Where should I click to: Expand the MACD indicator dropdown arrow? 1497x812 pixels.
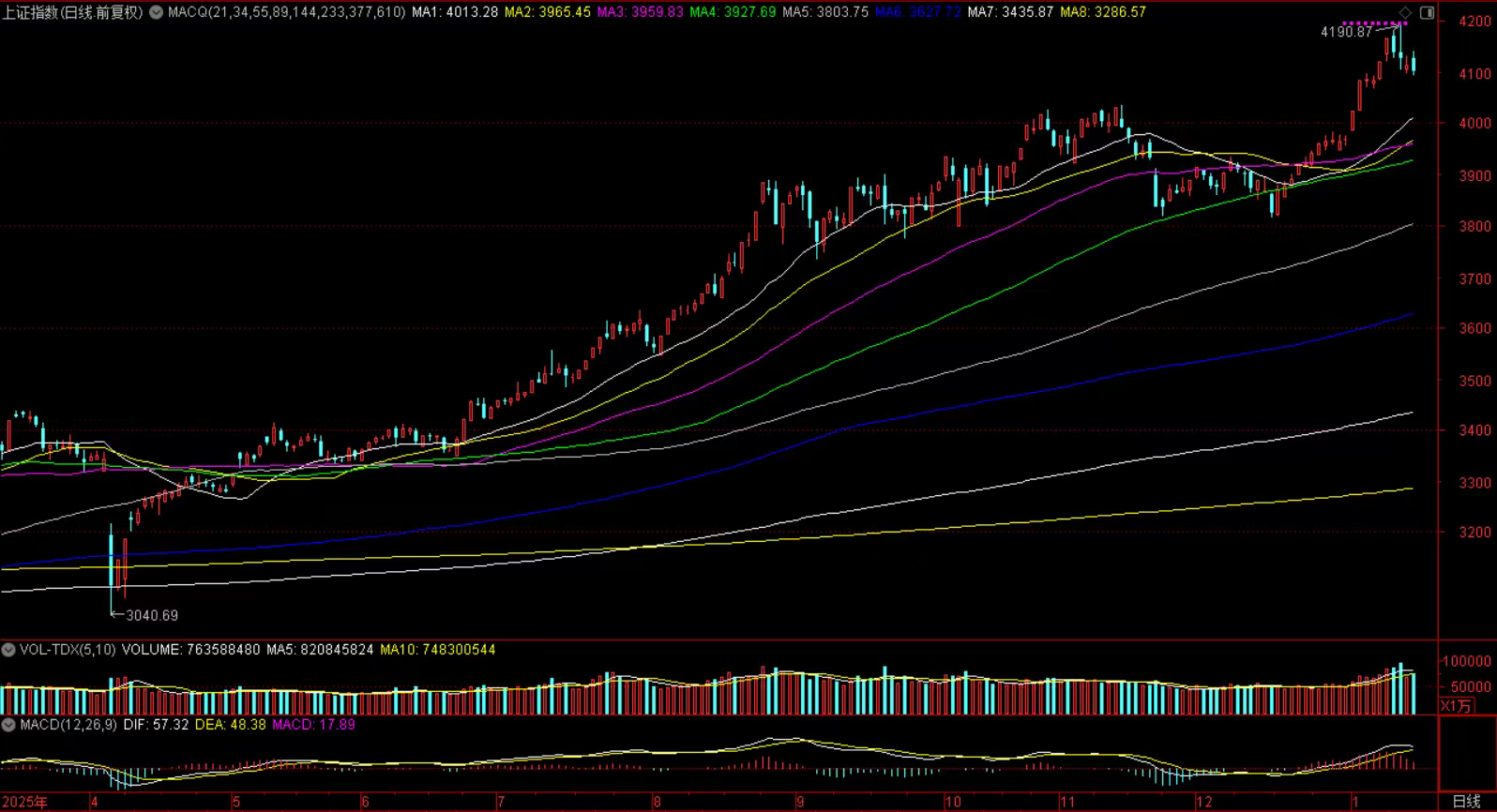8,725
